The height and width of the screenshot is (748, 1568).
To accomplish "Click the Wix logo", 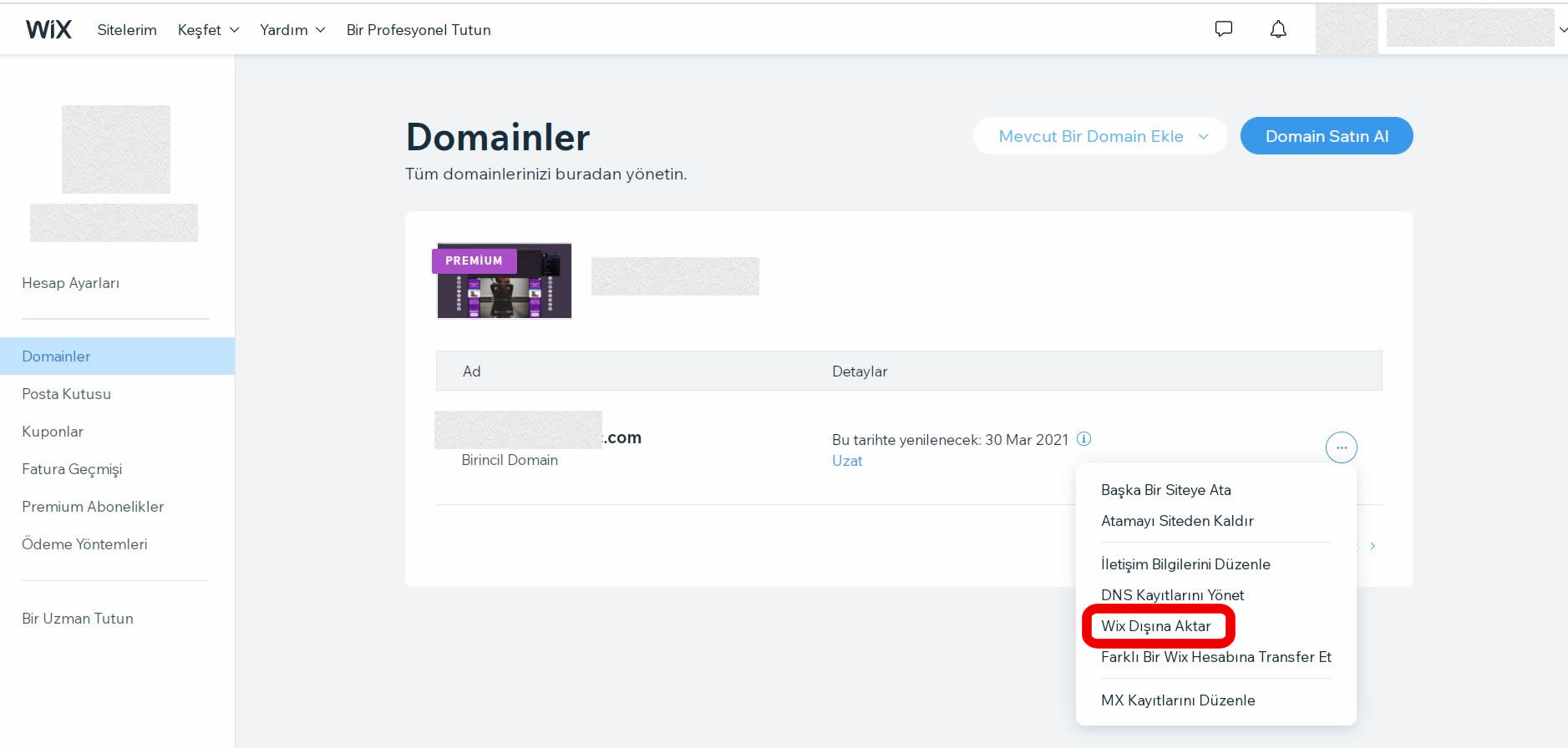I will click(x=48, y=30).
